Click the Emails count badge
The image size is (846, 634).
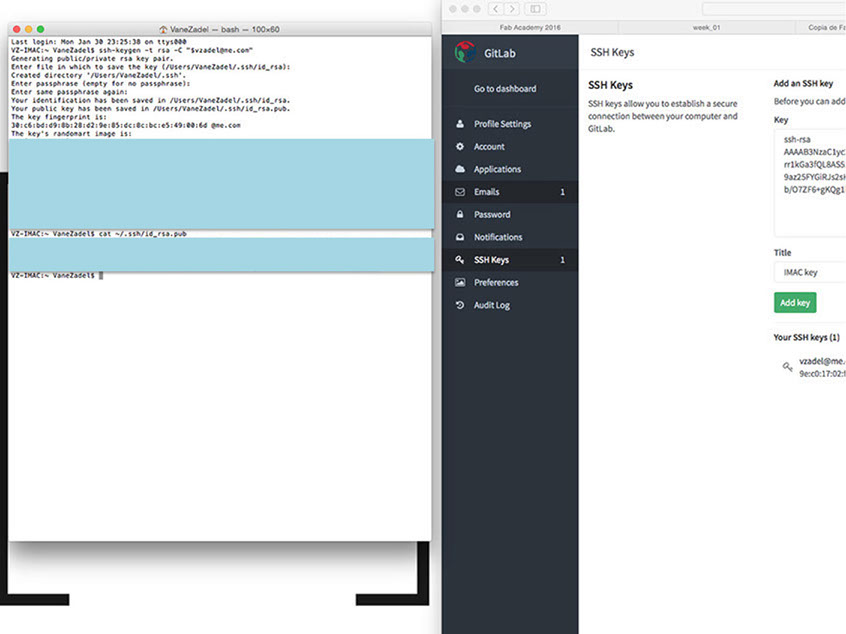click(562, 192)
